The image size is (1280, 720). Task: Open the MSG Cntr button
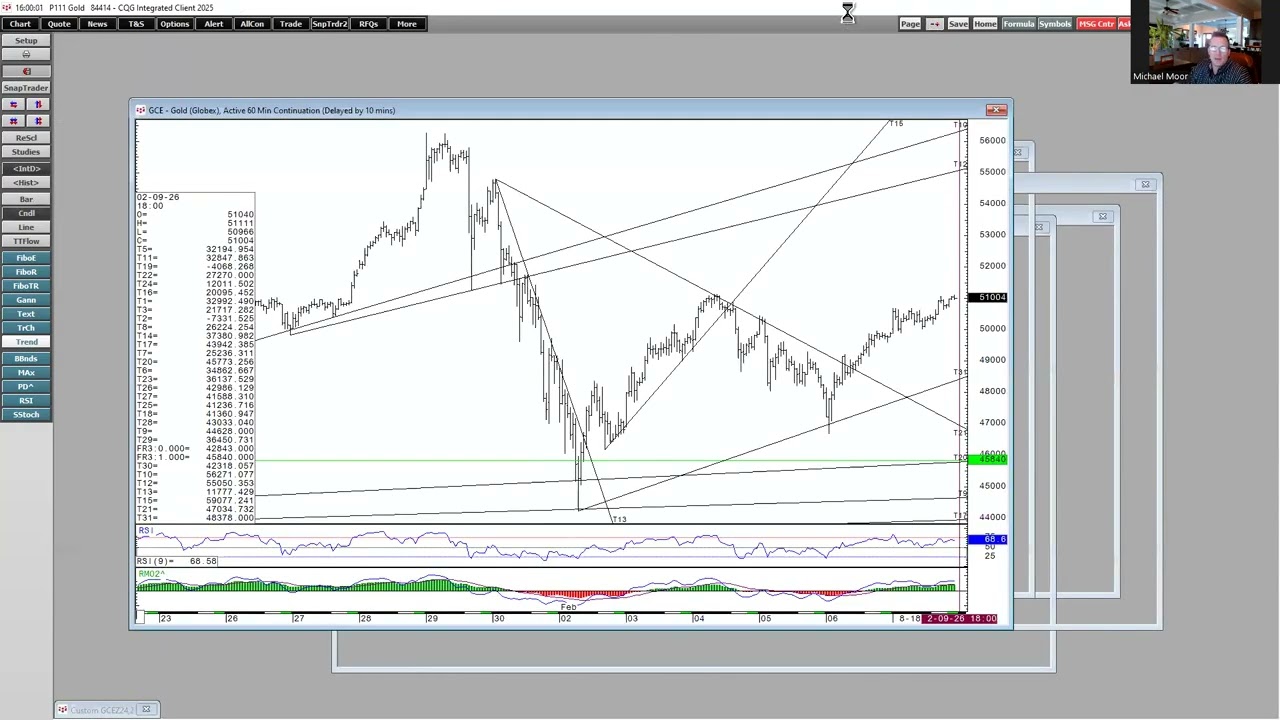tap(1096, 24)
